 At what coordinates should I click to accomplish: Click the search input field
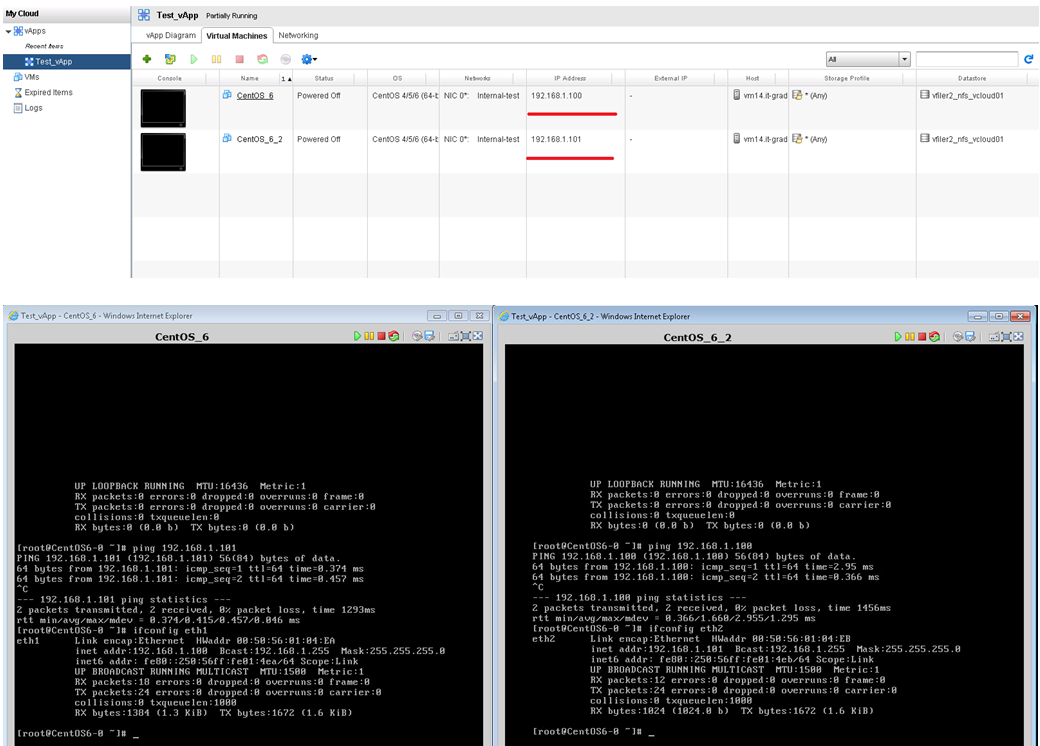tap(966, 60)
